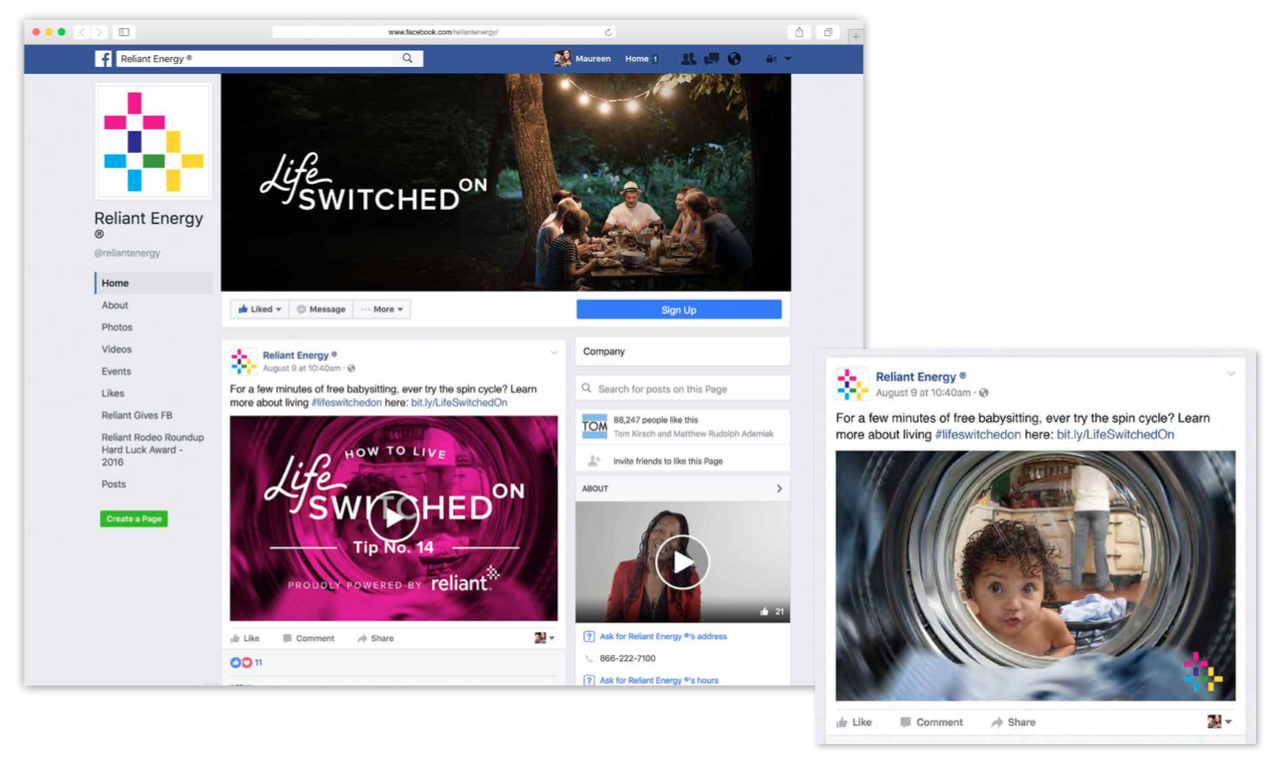Open Posts in the page sidebar
Image resolution: width=1278 pixels, height=769 pixels.
click(114, 484)
